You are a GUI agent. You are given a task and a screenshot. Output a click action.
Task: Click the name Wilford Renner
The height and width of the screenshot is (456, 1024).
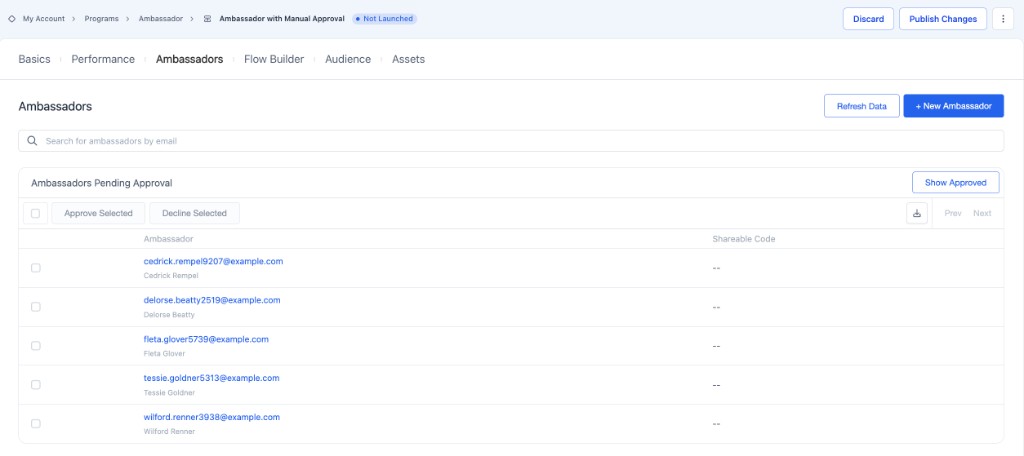[169, 431]
